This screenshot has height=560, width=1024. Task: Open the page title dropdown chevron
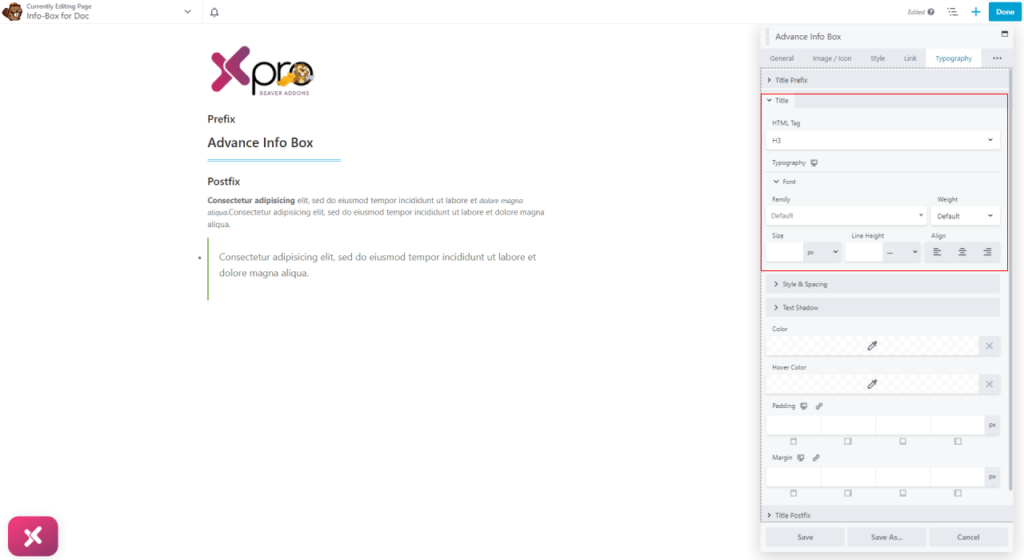click(x=187, y=12)
